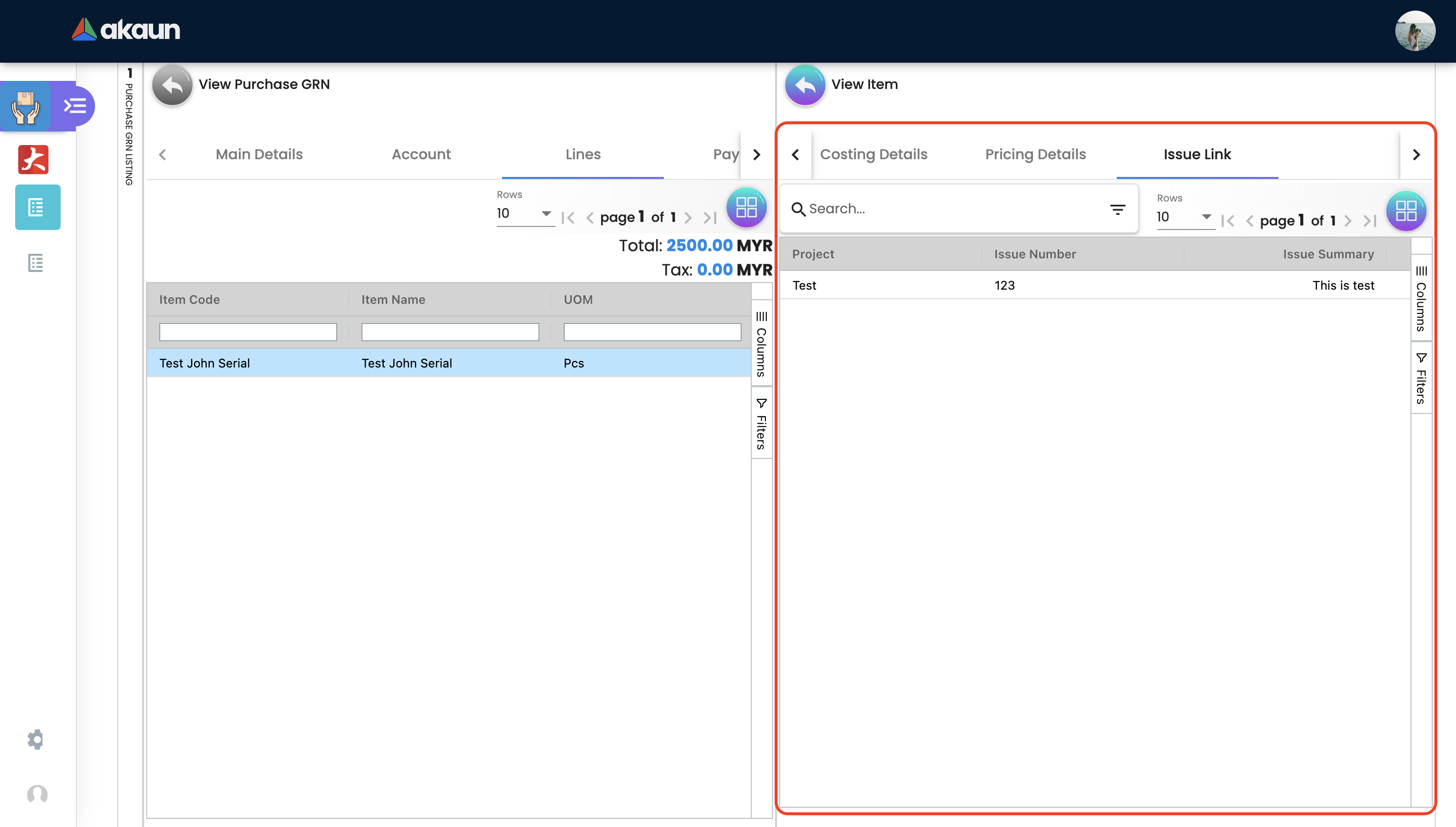Switch to the Pricing Details tab

pyautogui.click(x=1035, y=155)
